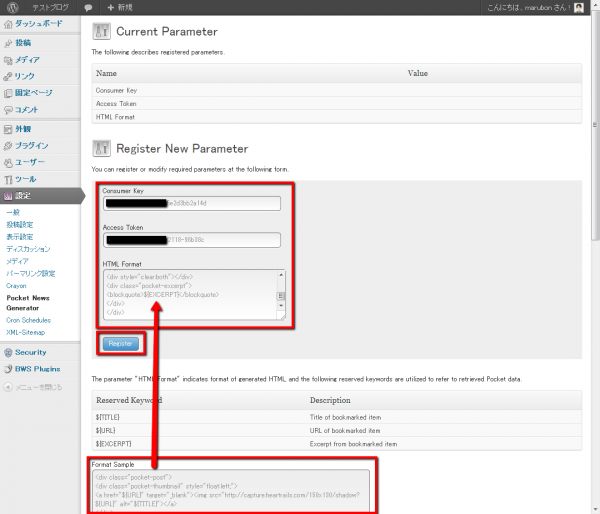Image resolution: width=600 pixels, height=514 pixels.
Task: Open the Crayon settings link
Action: 16,286
